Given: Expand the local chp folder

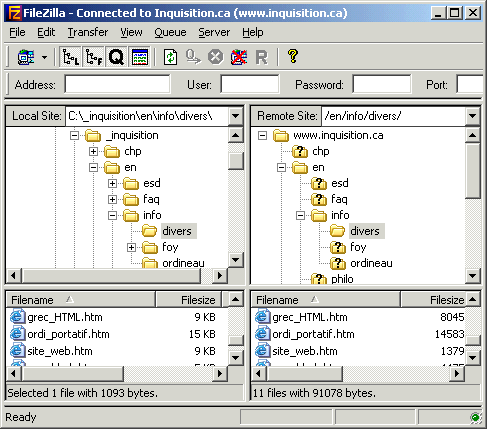Looking at the screenshot, I should [93, 151].
